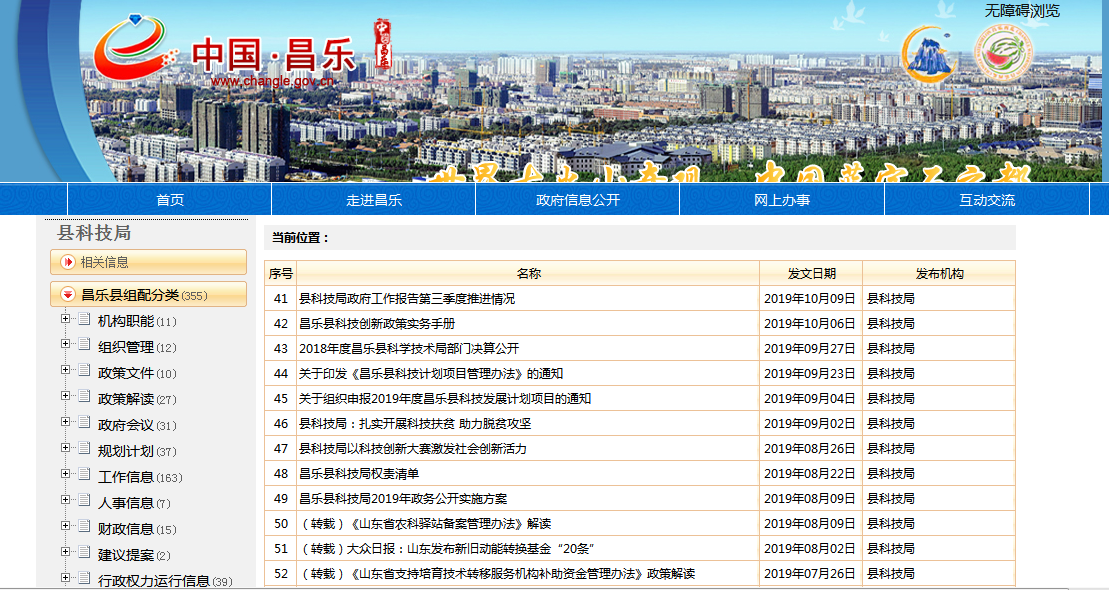Click the document icon next to 财政信息
The width and height of the screenshot is (1109, 590).
[84, 527]
